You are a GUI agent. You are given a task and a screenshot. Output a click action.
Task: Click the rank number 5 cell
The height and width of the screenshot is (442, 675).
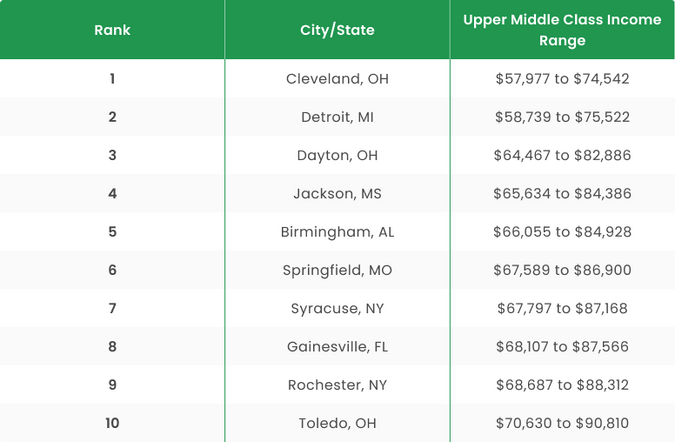[x=112, y=232]
